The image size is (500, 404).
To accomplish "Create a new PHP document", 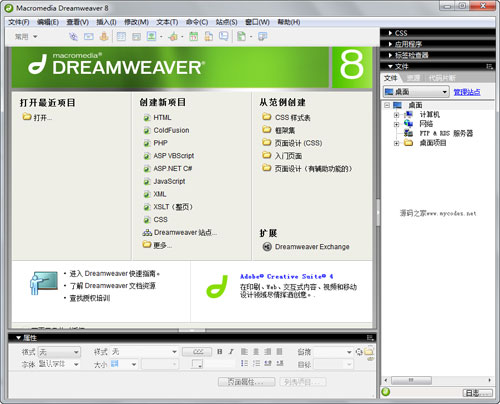I will (x=160, y=143).
